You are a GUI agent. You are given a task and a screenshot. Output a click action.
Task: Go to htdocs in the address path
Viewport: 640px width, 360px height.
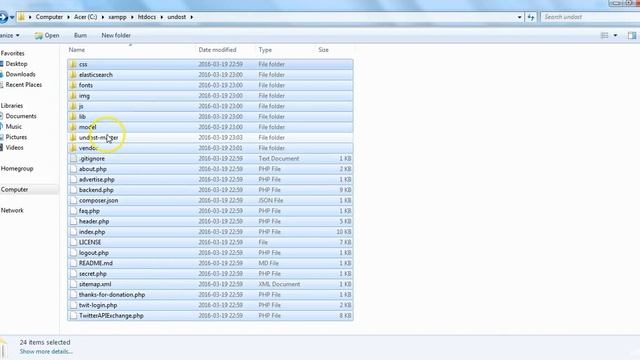pos(147,17)
